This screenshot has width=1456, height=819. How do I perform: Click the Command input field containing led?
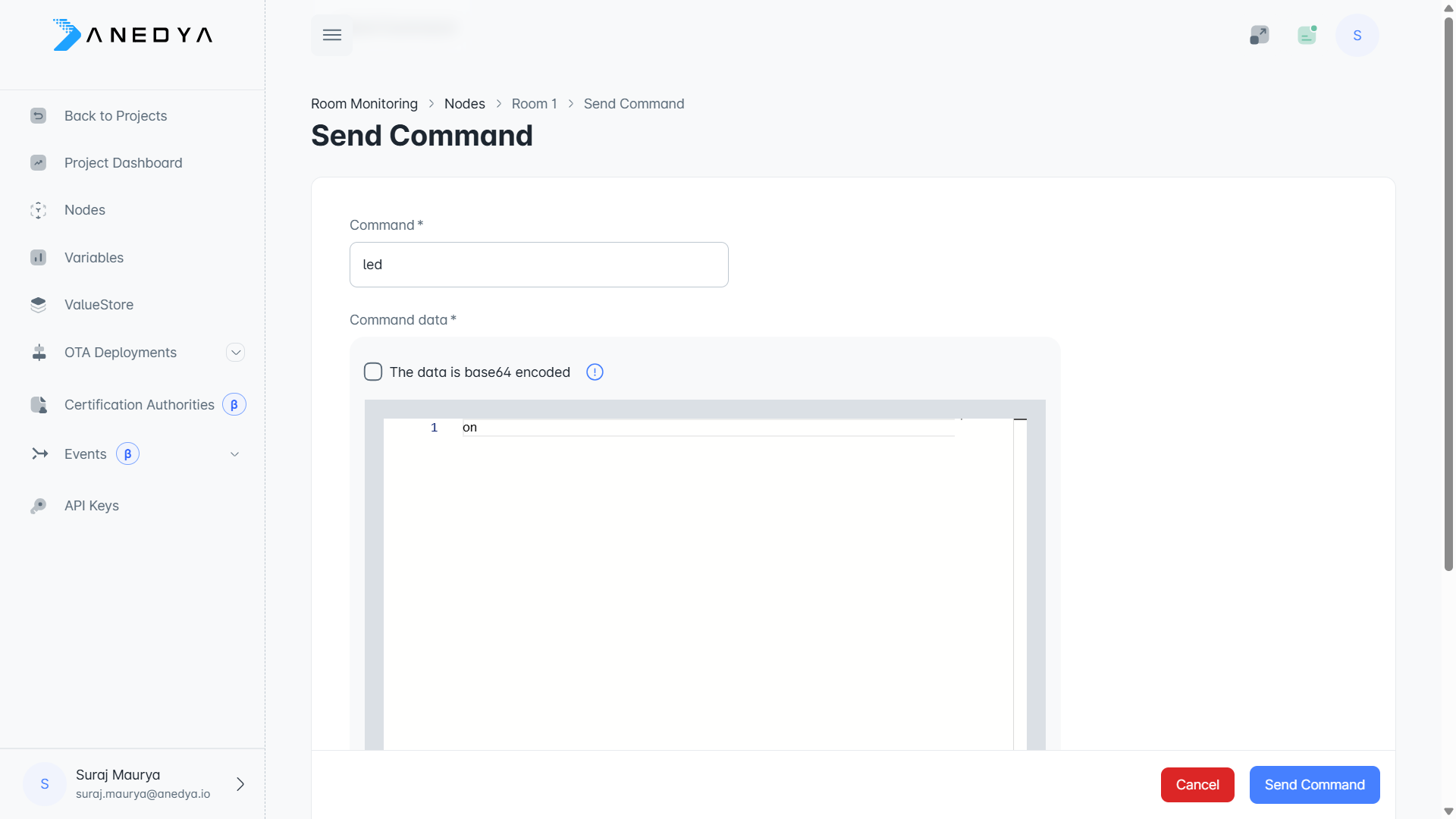pos(538,265)
